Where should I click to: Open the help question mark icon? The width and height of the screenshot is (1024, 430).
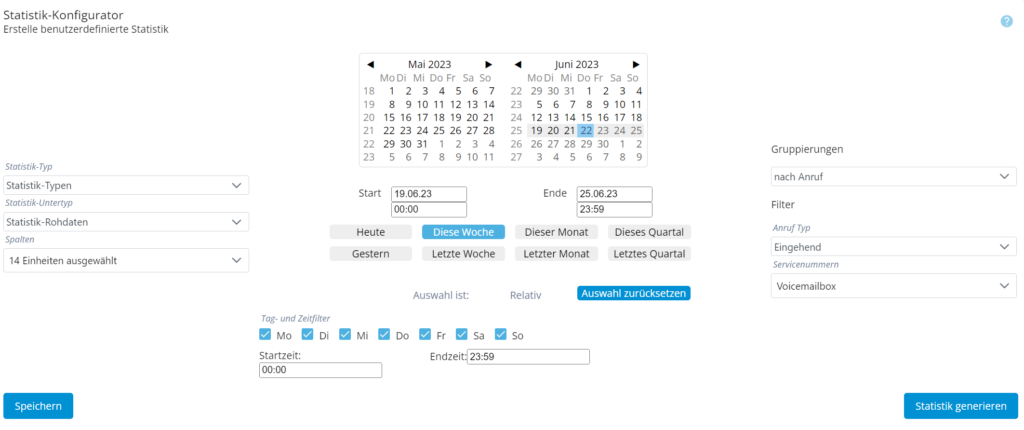tap(1006, 21)
